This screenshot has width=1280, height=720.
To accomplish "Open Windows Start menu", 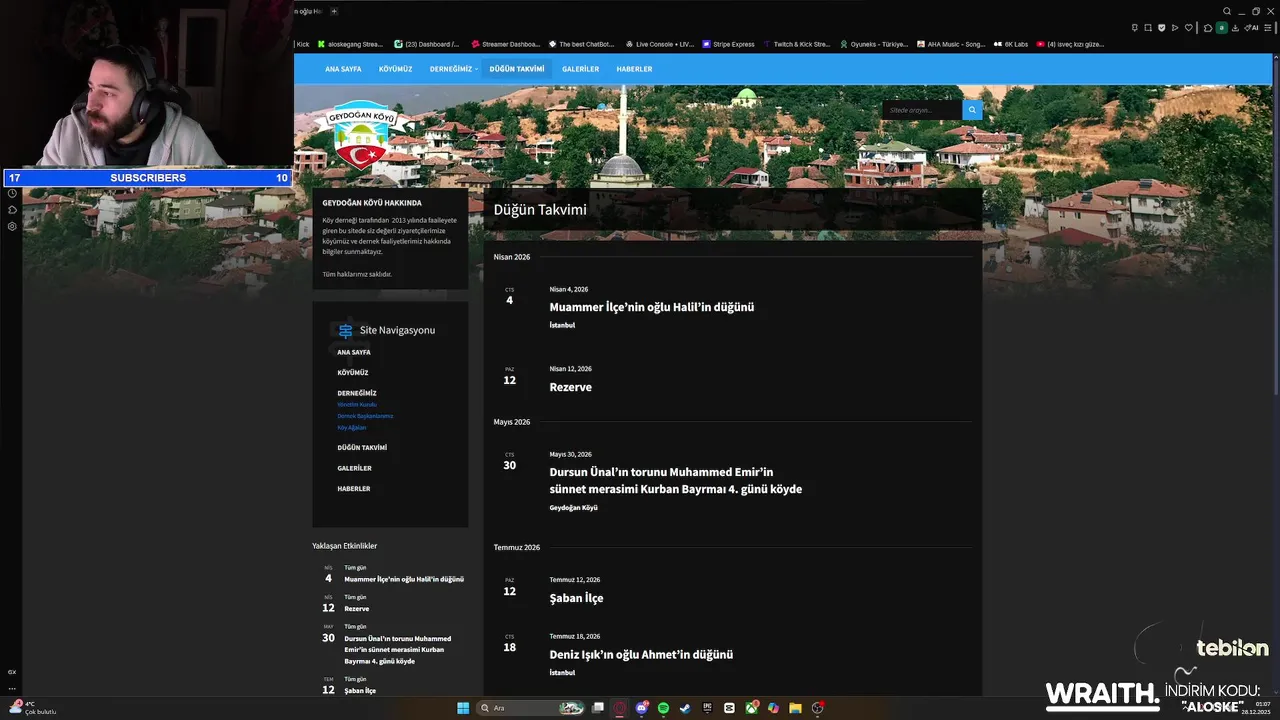I will 463,708.
